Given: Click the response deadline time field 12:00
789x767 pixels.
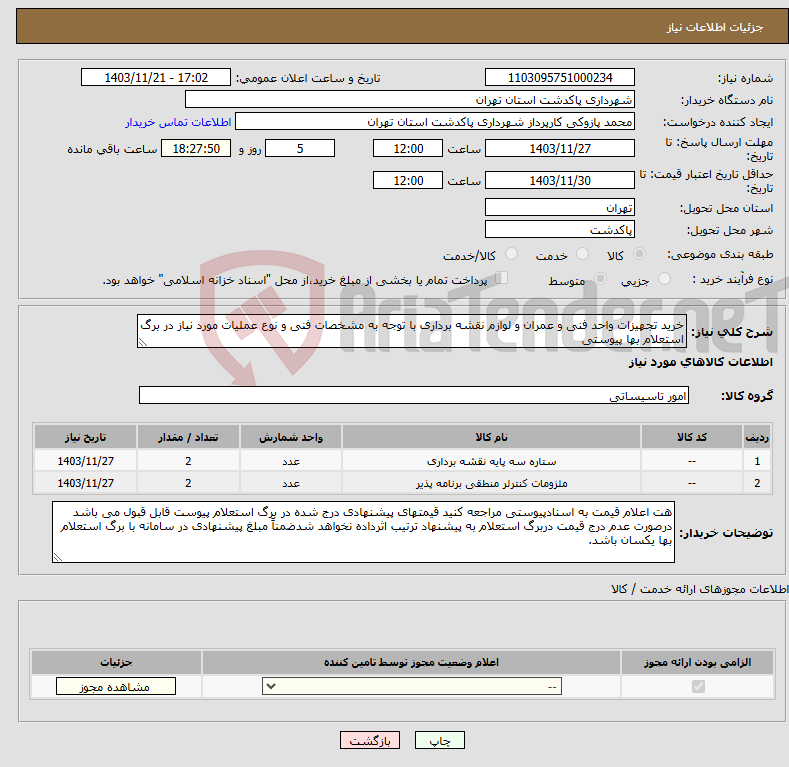Looking at the screenshot, I should (x=408, y=148).
